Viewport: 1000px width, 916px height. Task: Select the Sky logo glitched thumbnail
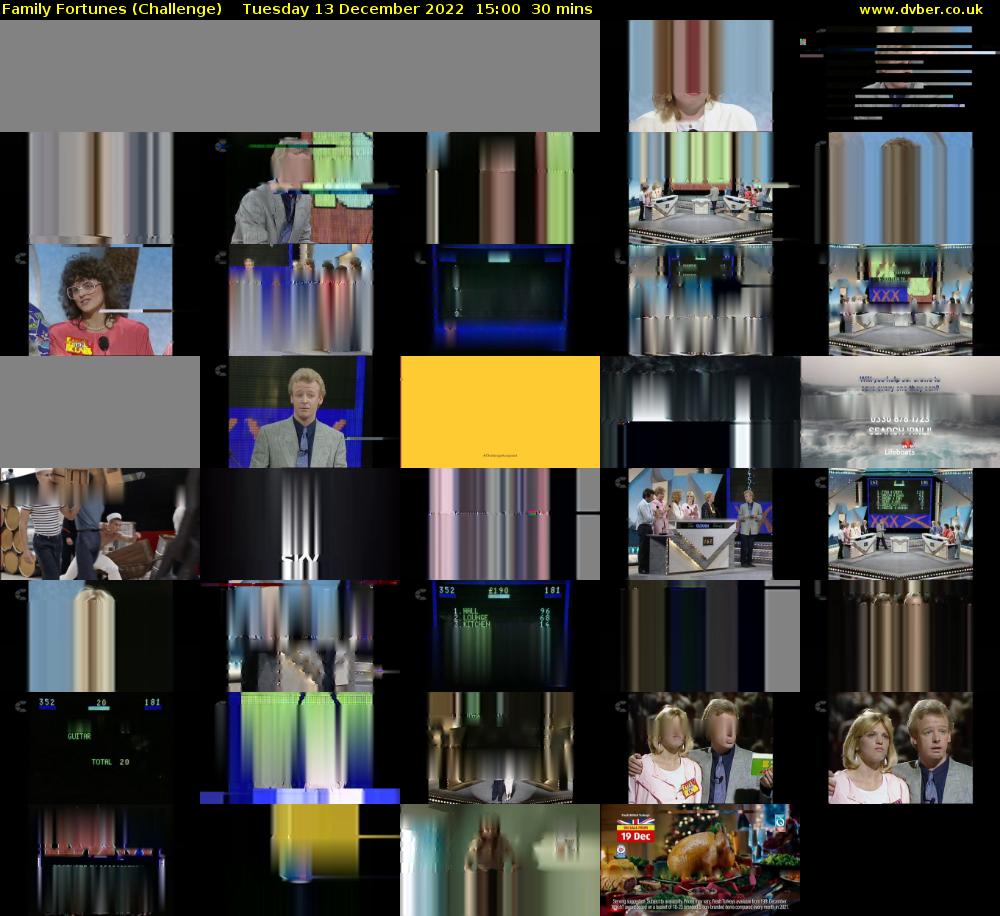click(x=300, y=524)
